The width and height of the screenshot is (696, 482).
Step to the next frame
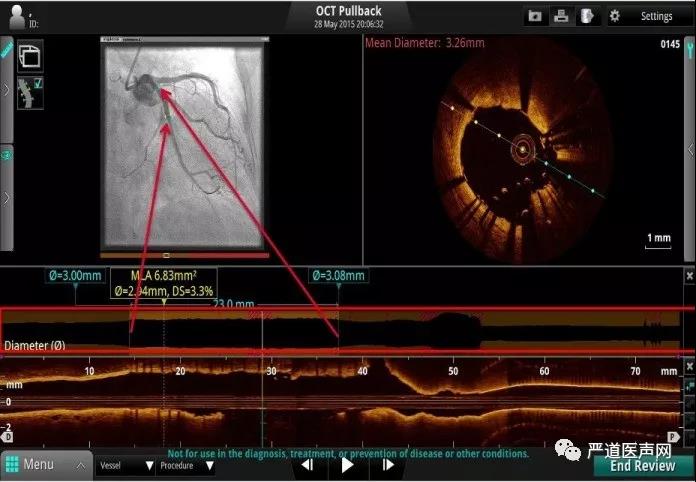387,464
